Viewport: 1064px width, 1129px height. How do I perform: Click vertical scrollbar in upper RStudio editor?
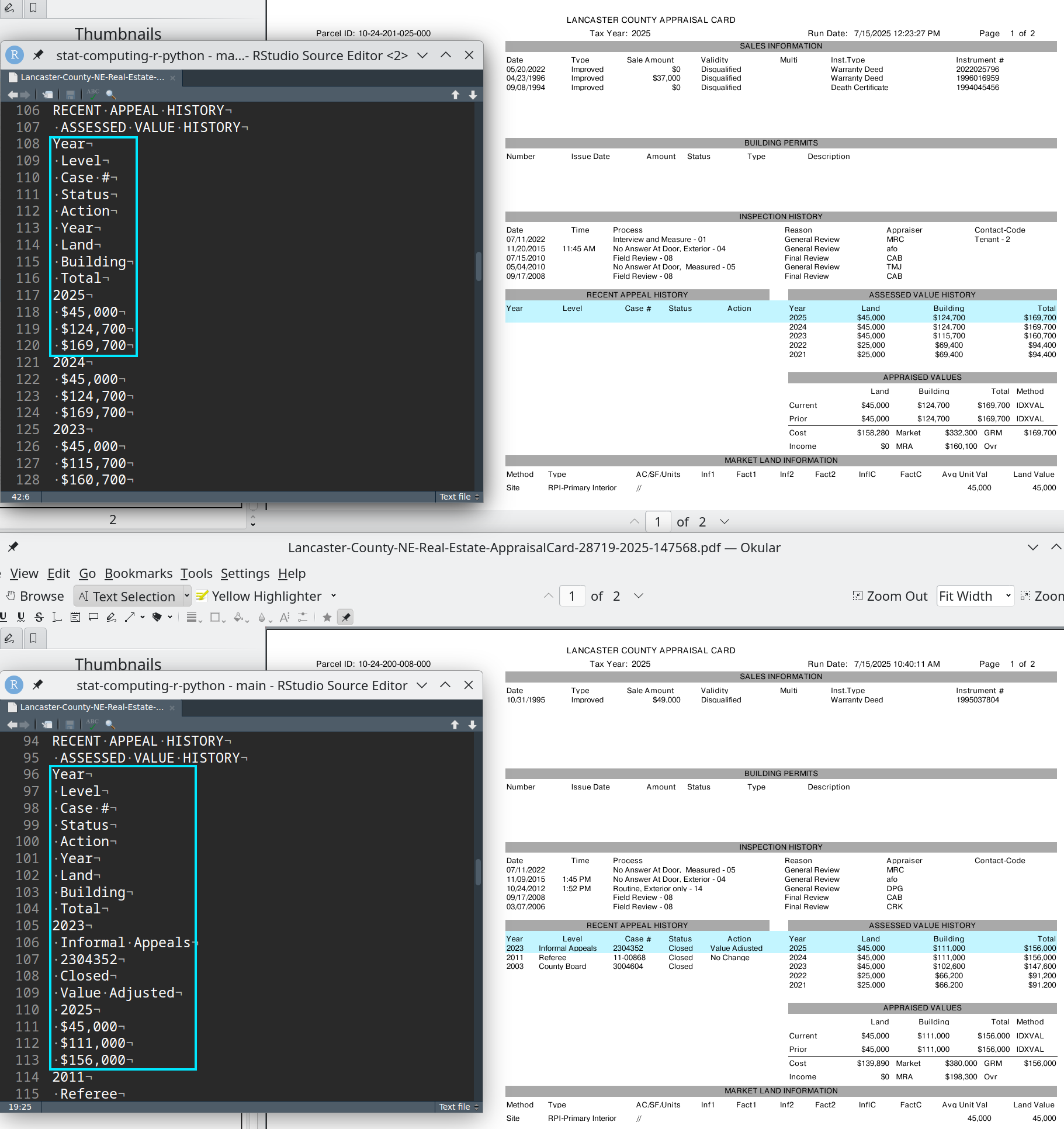coord(479,266)
